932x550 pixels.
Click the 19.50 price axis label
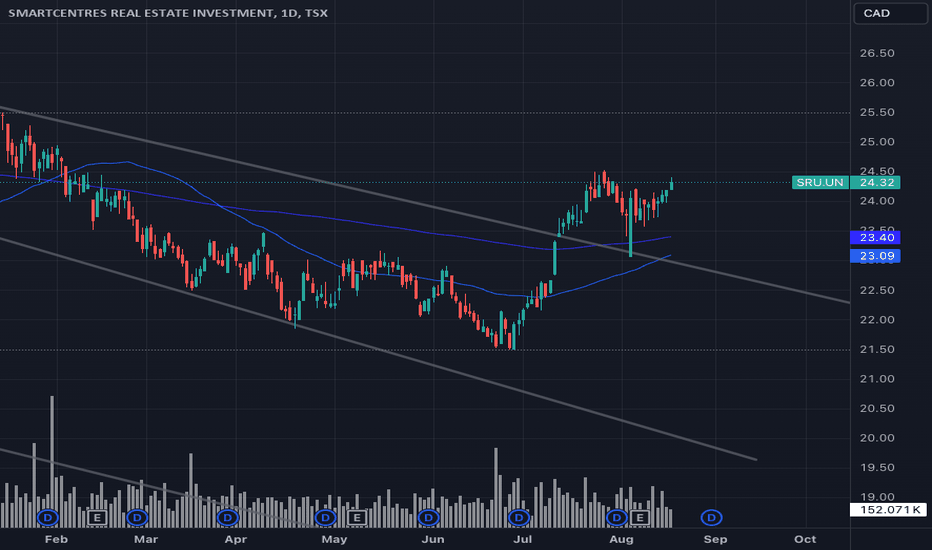[877, 468]
